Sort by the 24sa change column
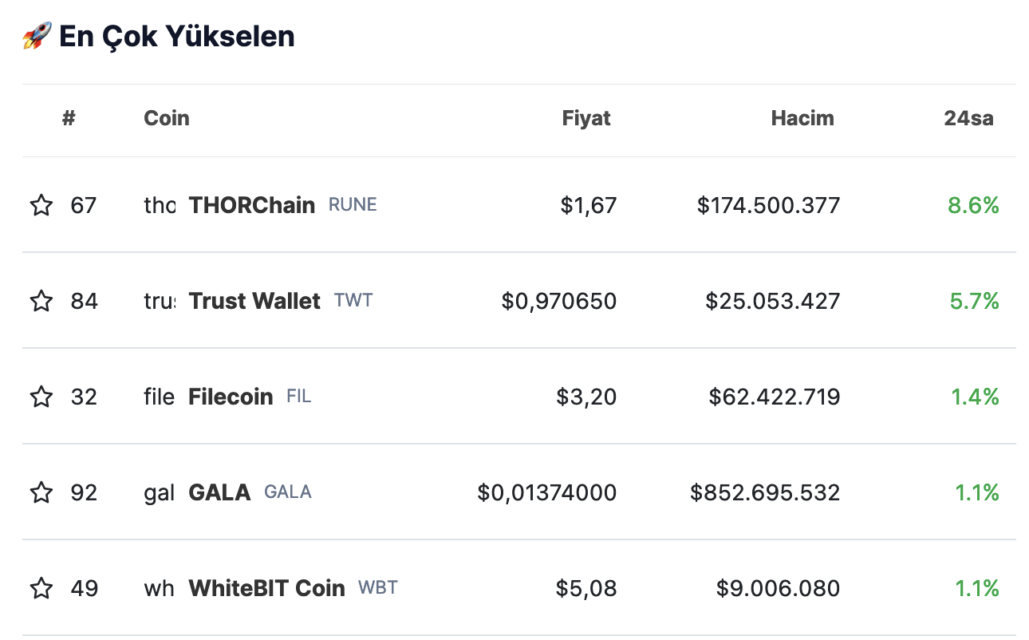This screenshot has width=1029, height=640. click(969, 118)
